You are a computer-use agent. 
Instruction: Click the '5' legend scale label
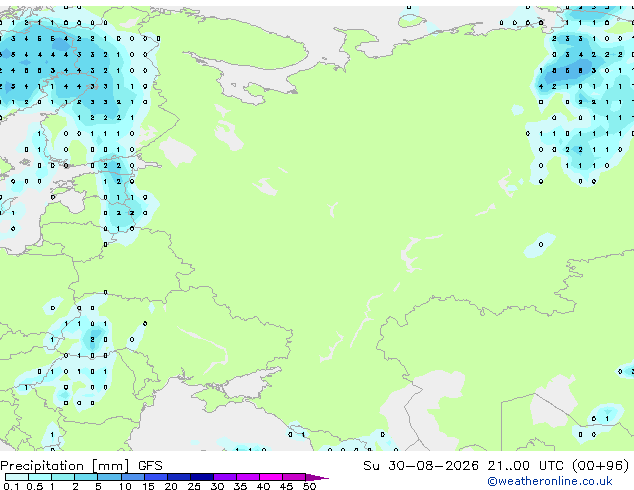(98, 486)
